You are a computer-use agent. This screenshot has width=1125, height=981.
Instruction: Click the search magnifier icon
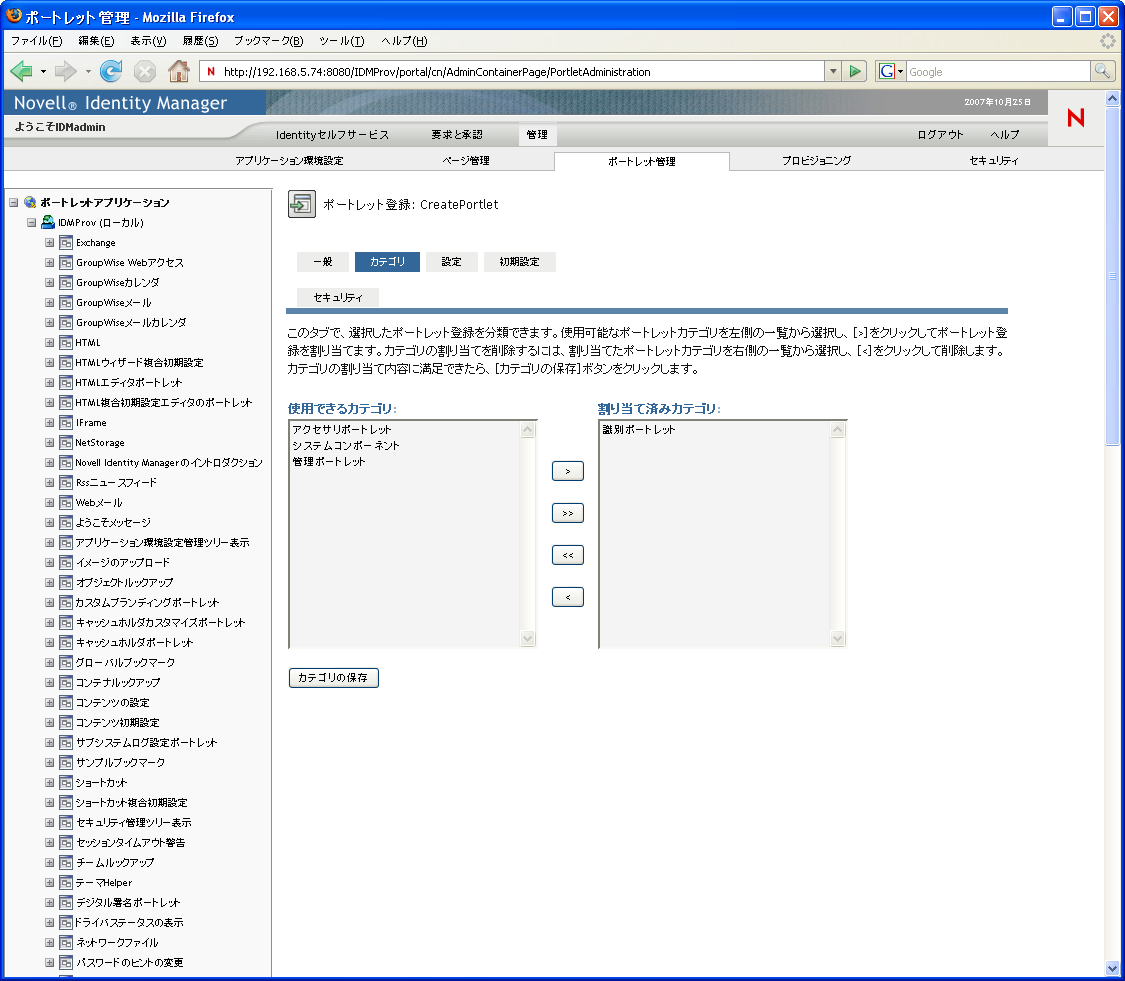click(x=1102, y=71)
